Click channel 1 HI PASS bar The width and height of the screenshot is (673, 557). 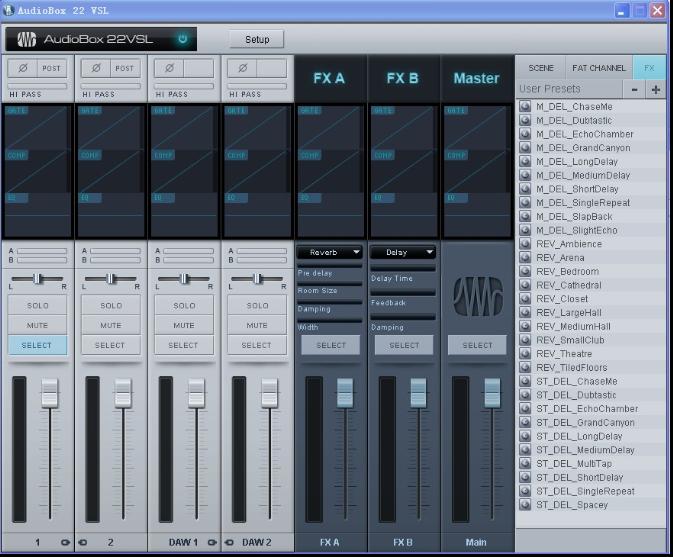[37, 86]
